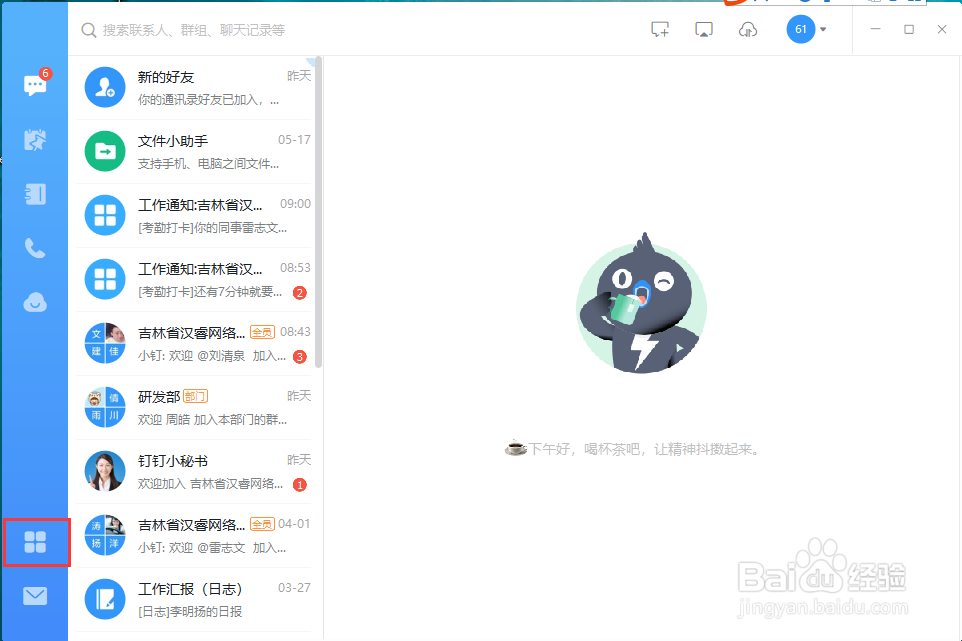Viewport: 962px width, 641px height.
Task: Open the Contacts address book icon
Action: (35, 194)
